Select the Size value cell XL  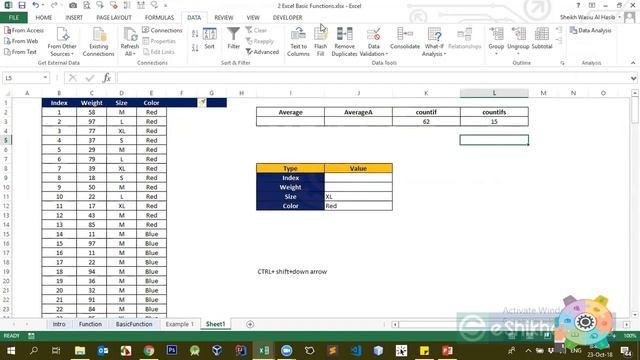pos(358,197)
